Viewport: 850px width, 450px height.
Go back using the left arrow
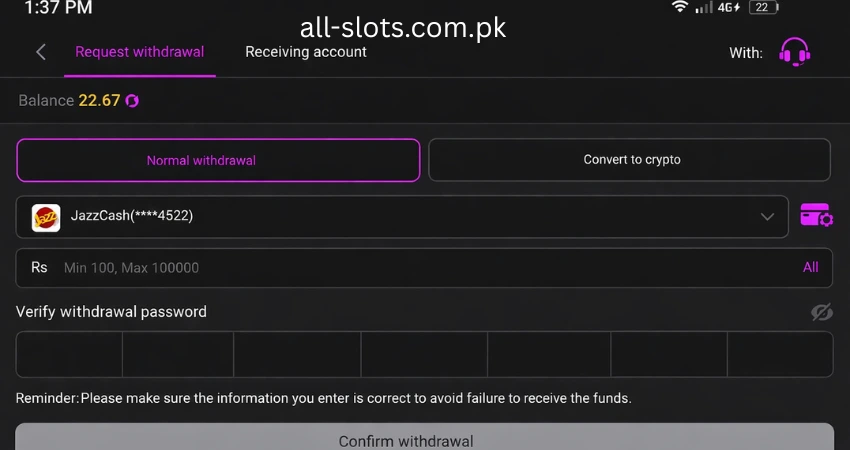pos(41,52)
